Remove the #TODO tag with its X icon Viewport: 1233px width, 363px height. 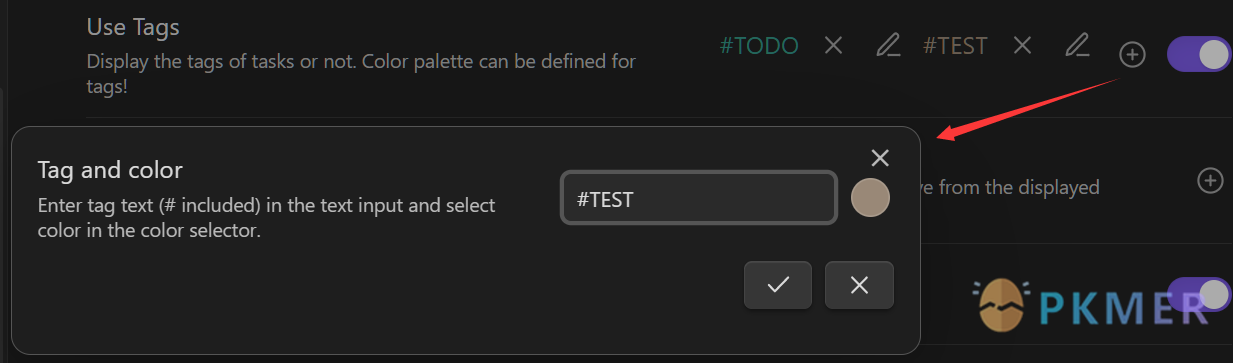point(834,46)
